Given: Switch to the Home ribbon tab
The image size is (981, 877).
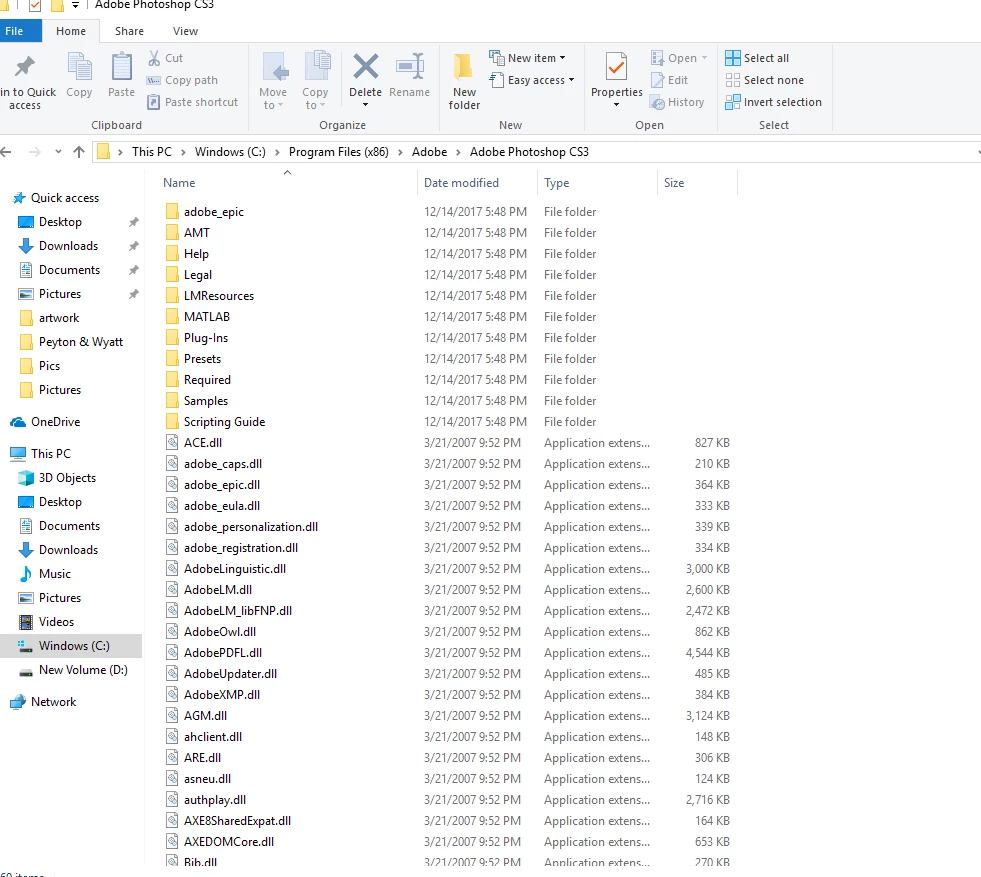Looking at the screenshot, I should [x=71, y=31].
